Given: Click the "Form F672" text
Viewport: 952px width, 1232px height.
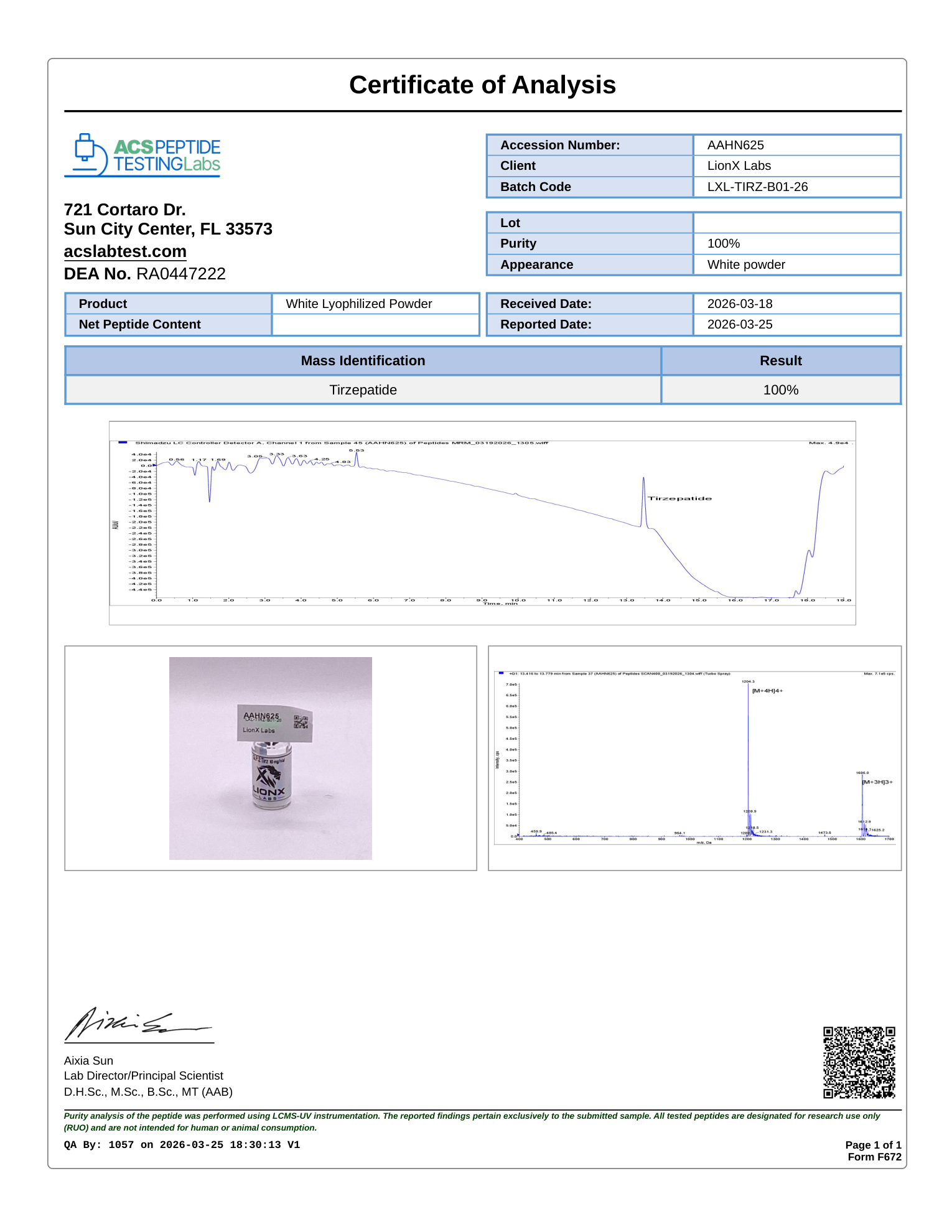Looking at the screenshot, I should [x=874, y=1157].
